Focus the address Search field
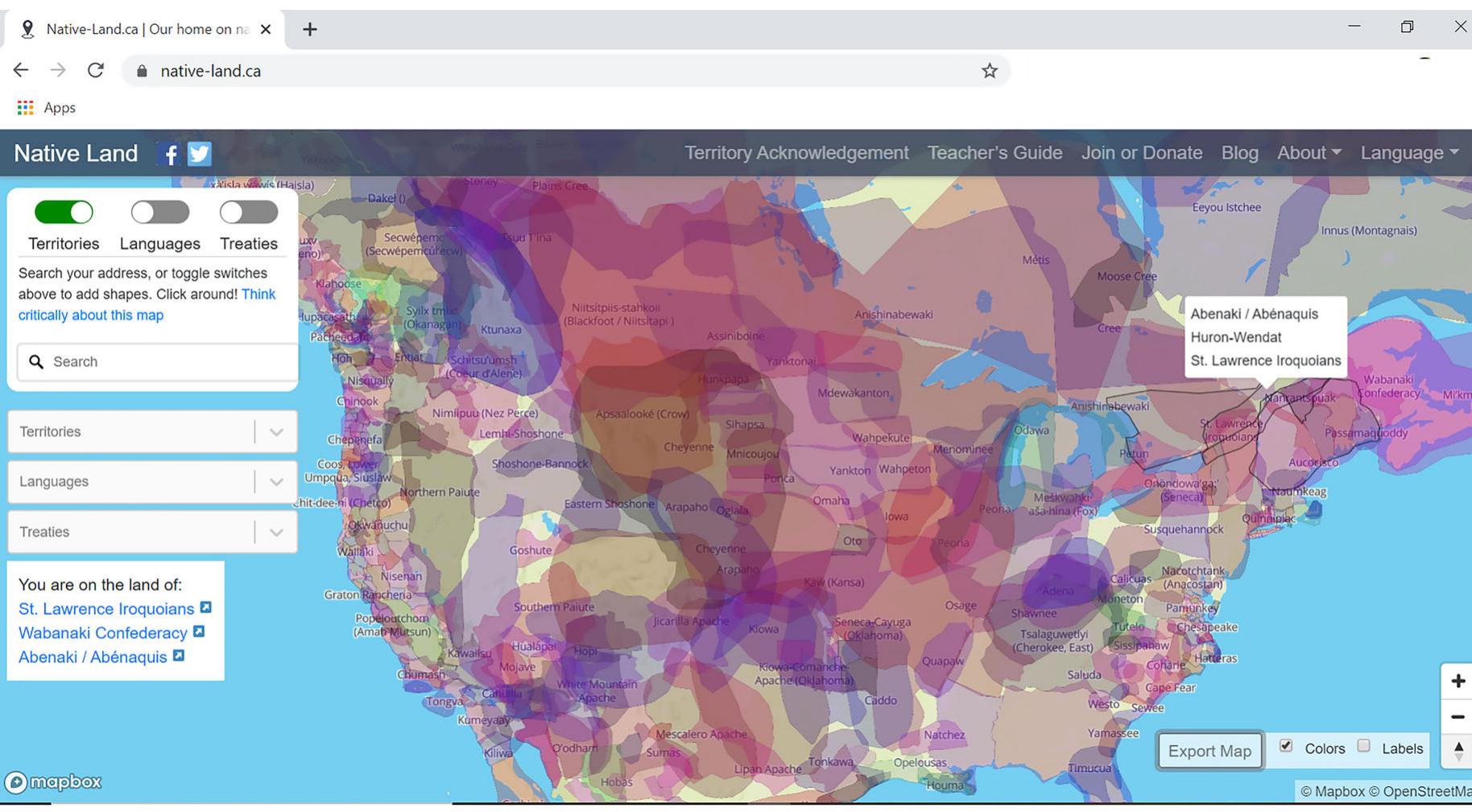This screenshot has width=1472, height=812. pos(157,361)
